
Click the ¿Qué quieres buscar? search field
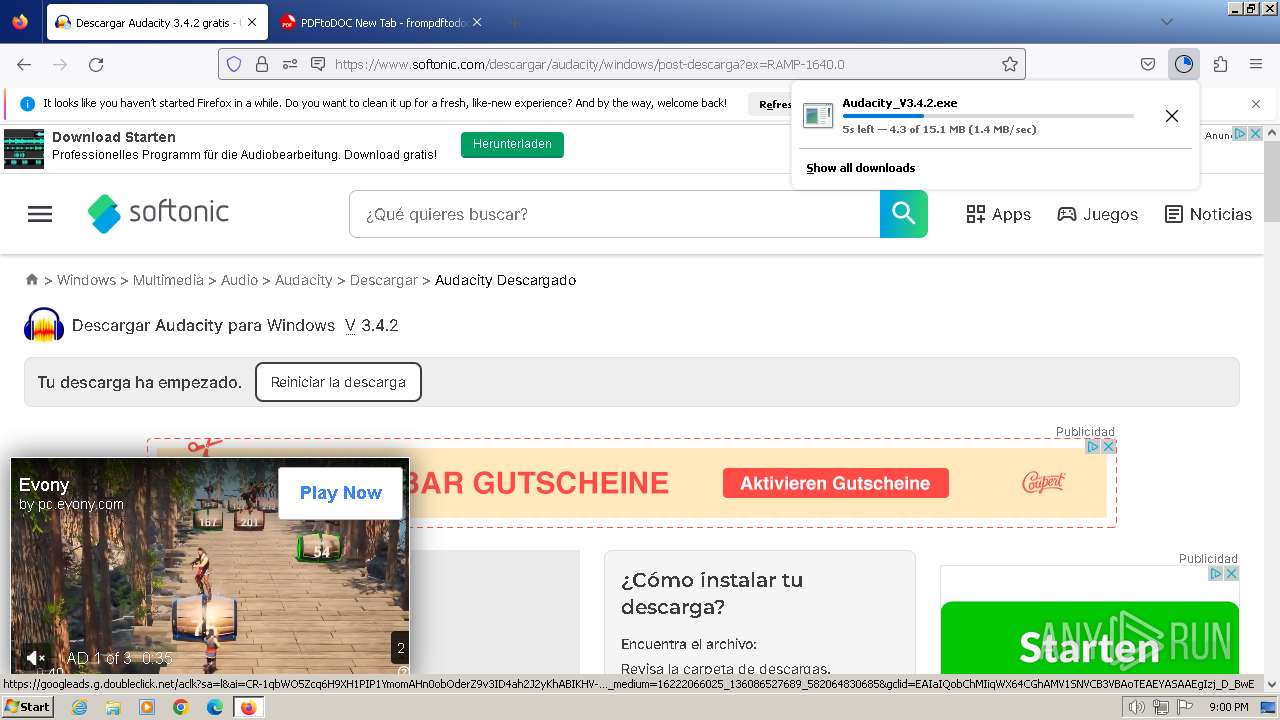coord(614,214)
